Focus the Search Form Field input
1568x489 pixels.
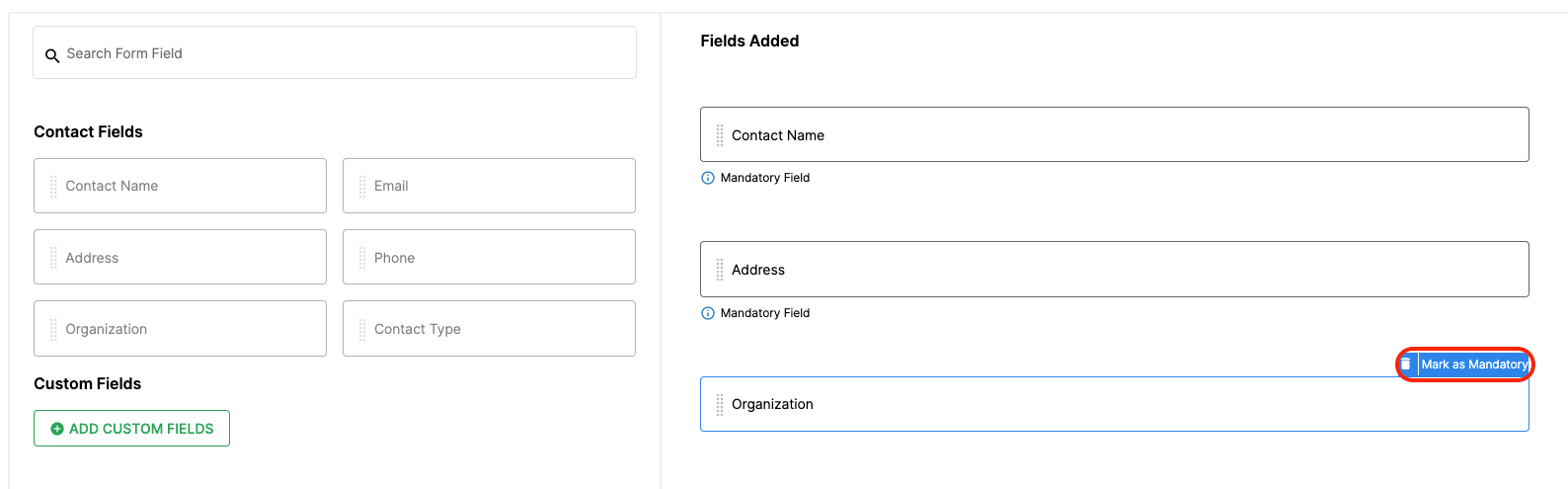tap(335, 52)
